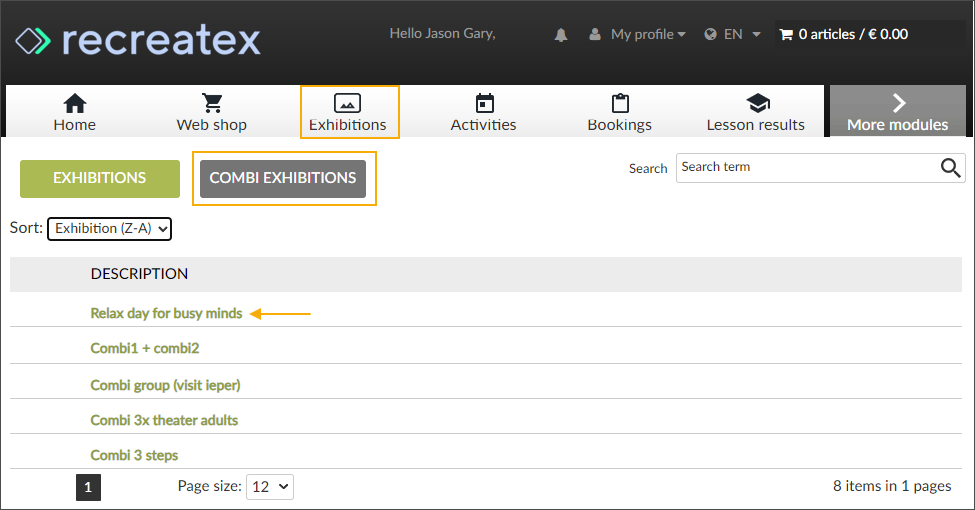The width and height of the screenshot is (975, 510).
Task: Click the Exhibitions picture icon
Action: [x=348, y=103]
